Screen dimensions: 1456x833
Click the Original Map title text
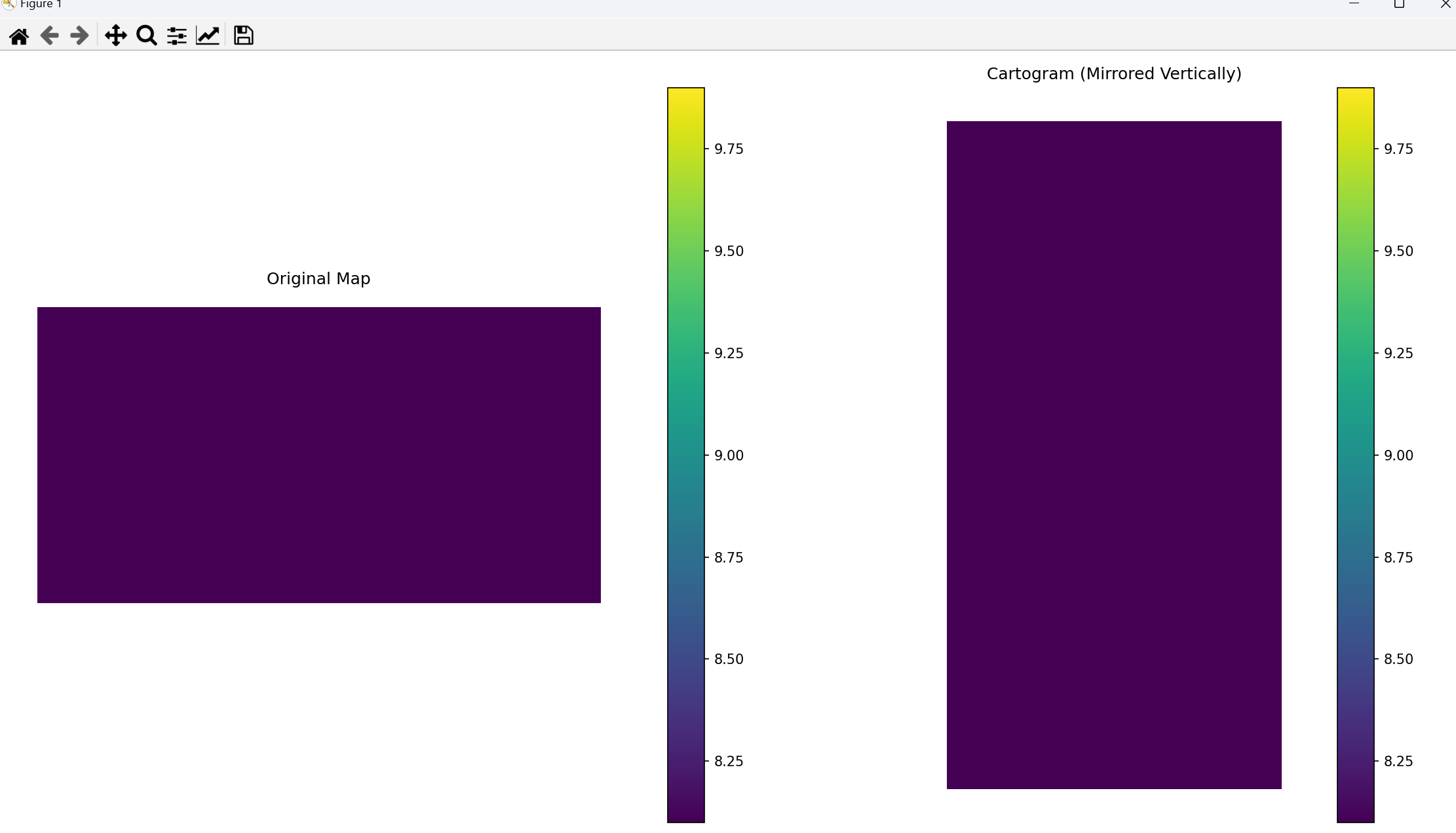pos(318,279)
